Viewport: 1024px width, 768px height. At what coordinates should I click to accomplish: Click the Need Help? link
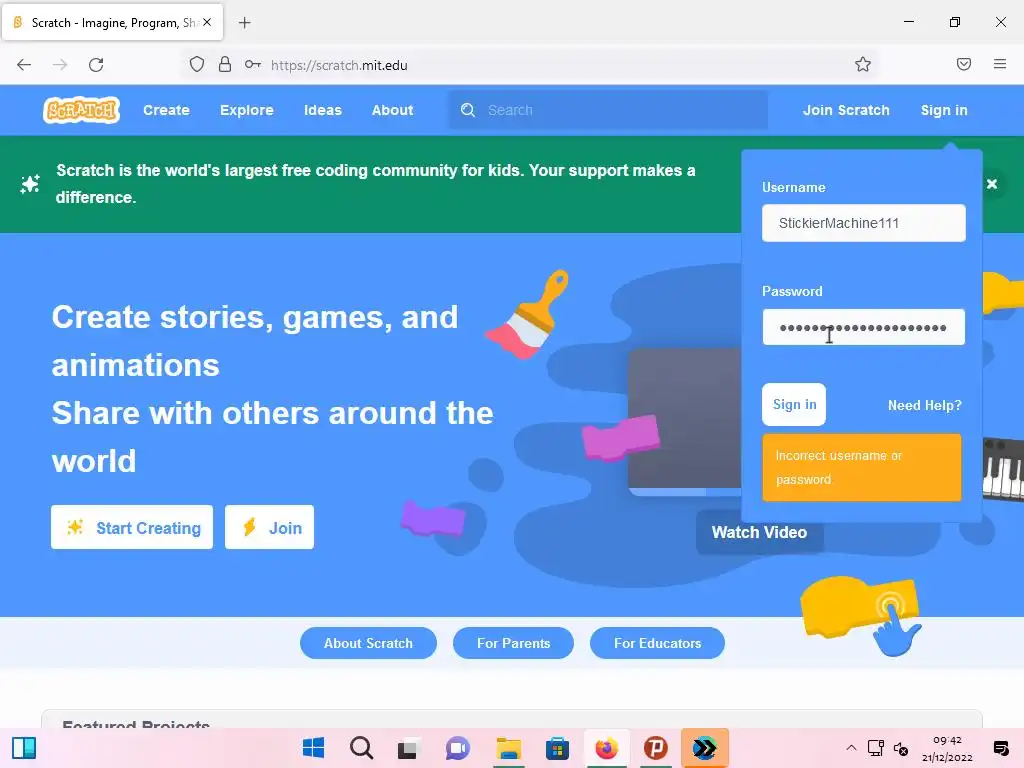point(925,406)
